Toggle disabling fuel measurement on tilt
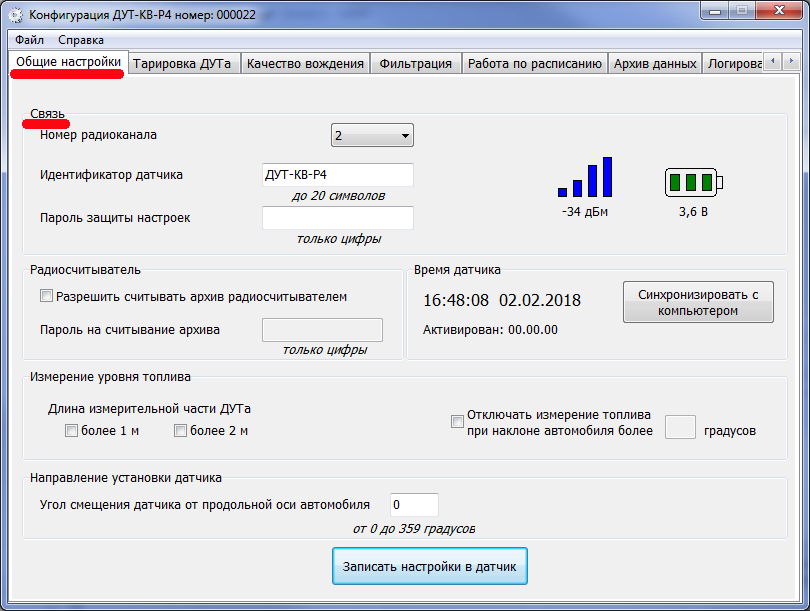 [457, 421]
